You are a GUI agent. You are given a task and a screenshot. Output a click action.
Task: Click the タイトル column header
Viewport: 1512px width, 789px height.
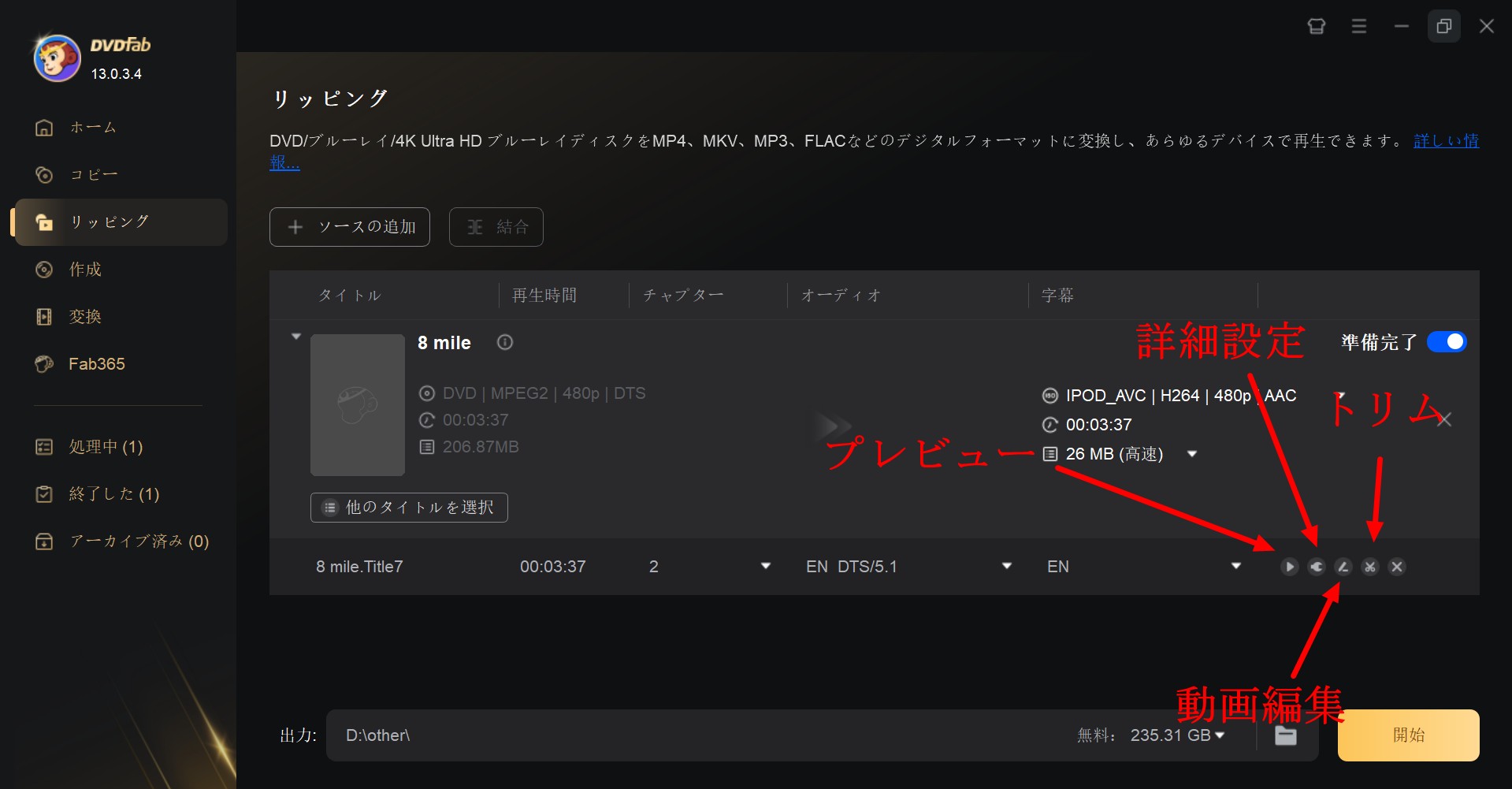coord(349,296)
